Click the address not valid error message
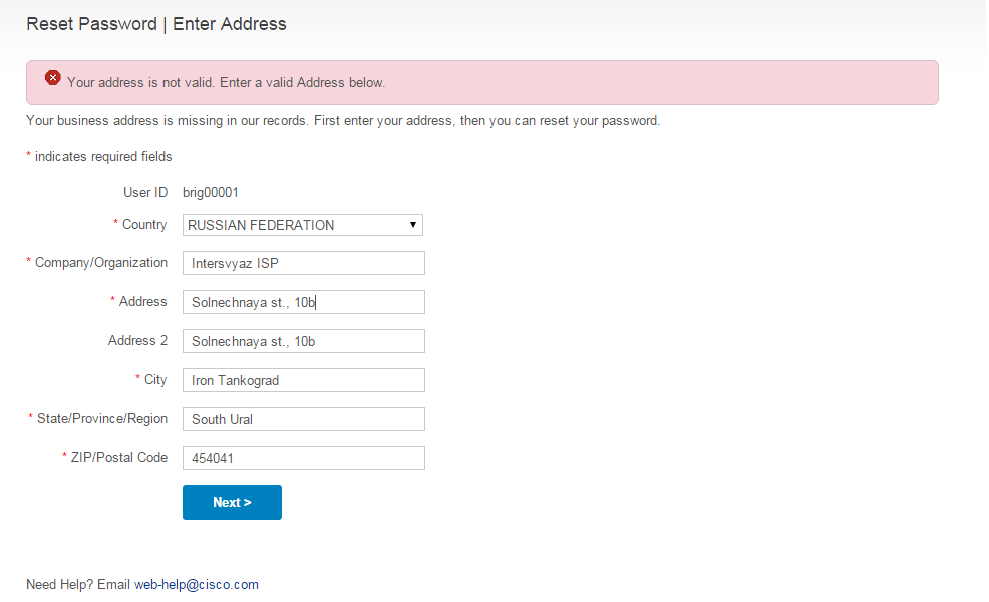989x602 pixels. click(x=226, y=83)
